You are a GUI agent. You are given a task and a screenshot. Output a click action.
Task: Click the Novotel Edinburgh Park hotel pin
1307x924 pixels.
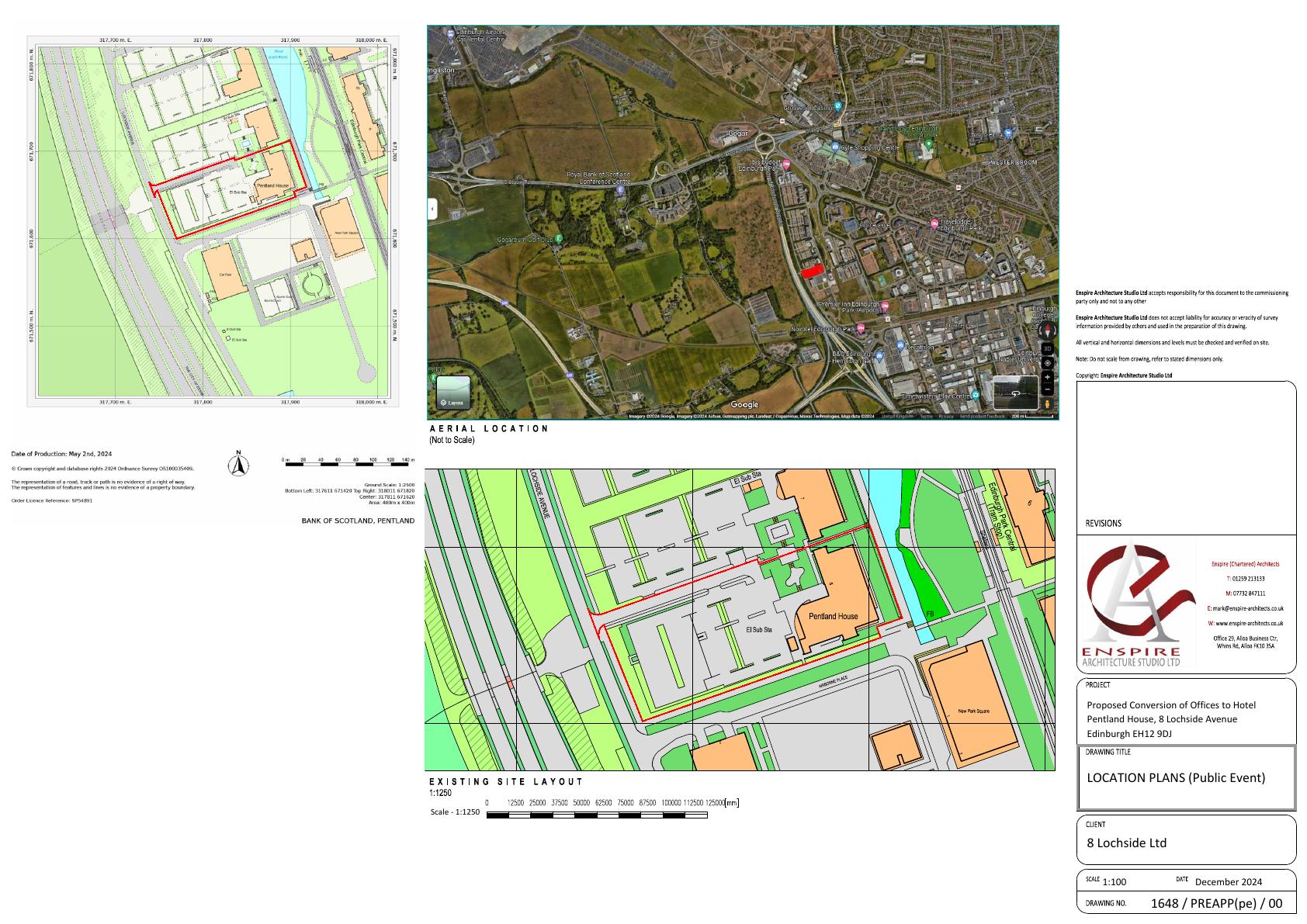[860, 328]
